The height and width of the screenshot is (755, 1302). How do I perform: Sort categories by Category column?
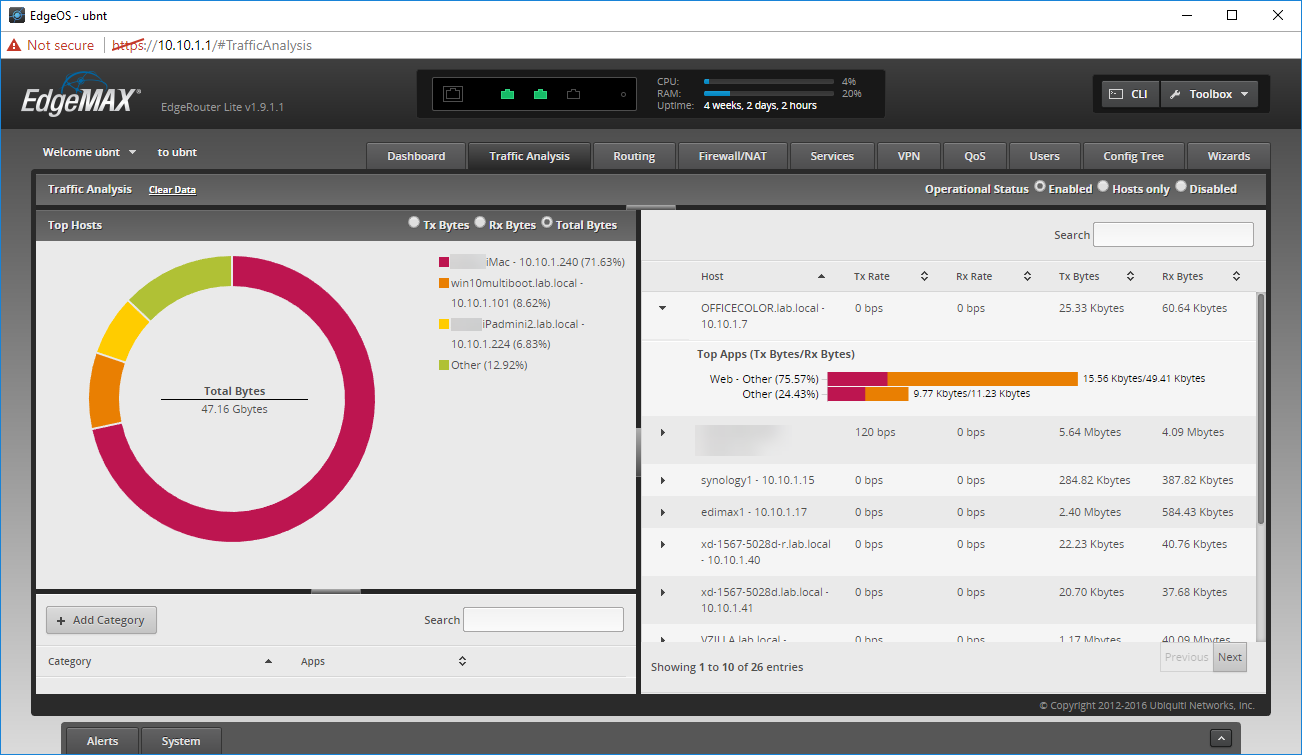pos(160,661)
